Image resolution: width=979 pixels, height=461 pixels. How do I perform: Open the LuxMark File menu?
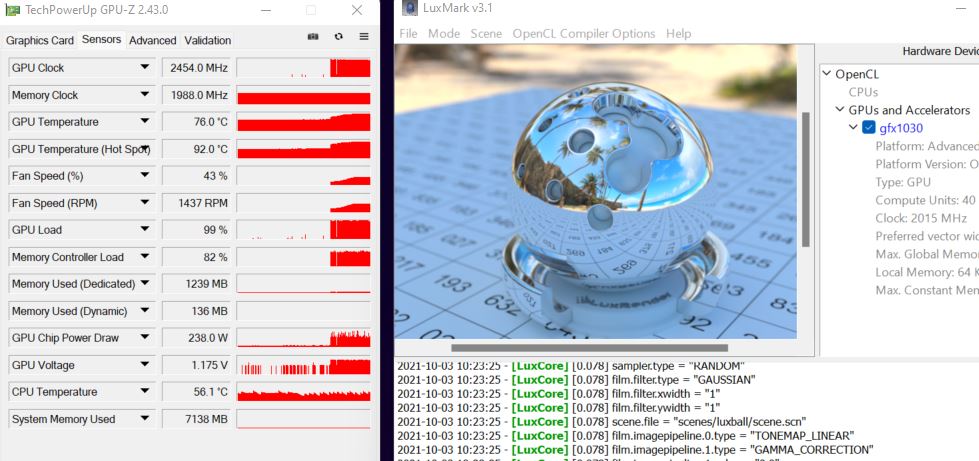pyautogui.click(x=408, y=34)
